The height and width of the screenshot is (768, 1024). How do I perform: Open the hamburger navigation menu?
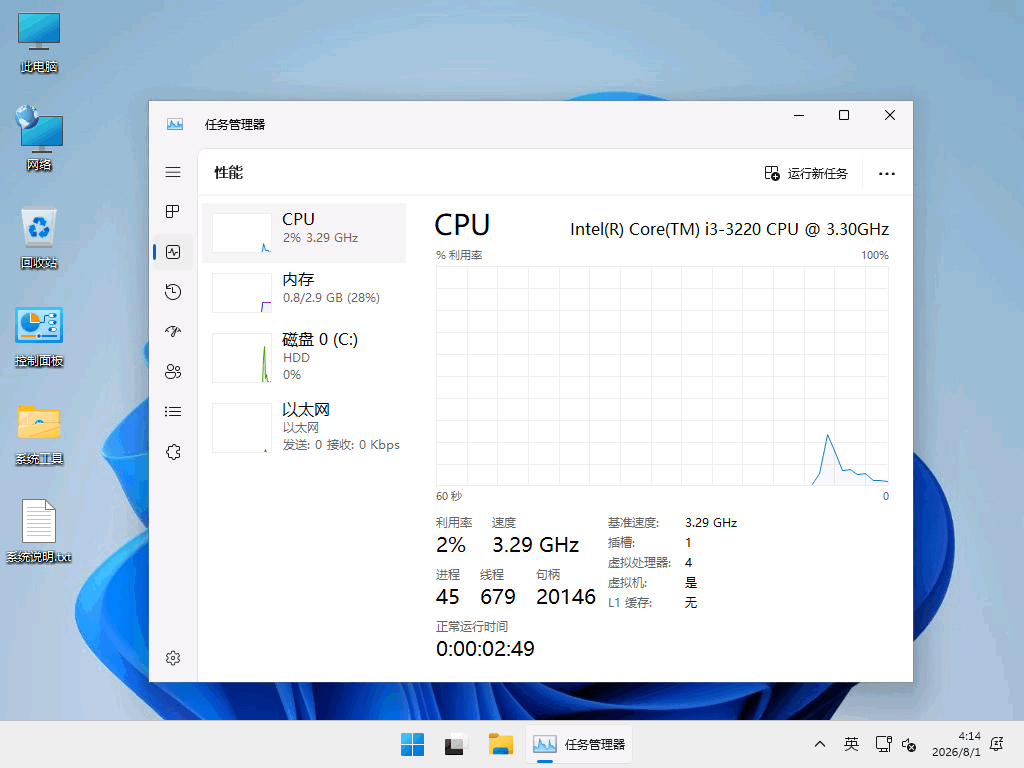click(173, 172)
